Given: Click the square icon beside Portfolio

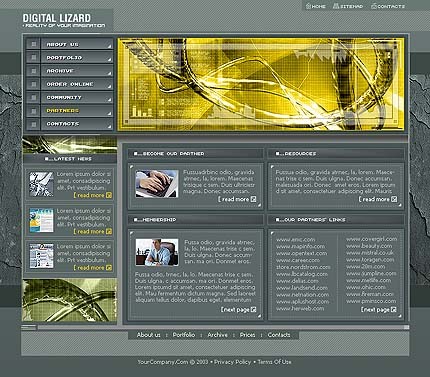Looking at the screenshot, I should [33, 57].
